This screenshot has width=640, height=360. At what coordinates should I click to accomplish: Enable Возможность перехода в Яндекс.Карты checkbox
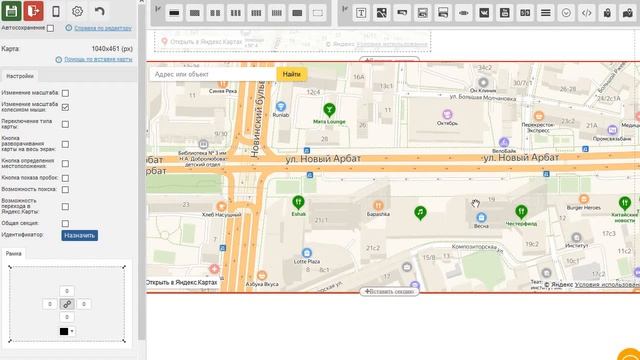pos(65,207)
